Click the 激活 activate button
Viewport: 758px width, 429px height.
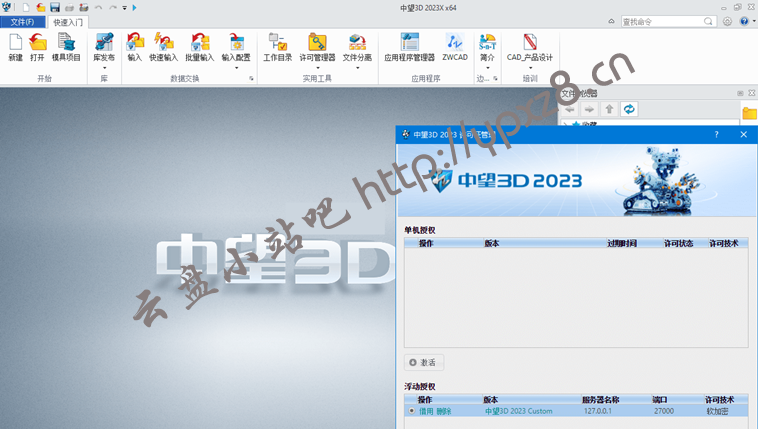[x=423, y=362]
